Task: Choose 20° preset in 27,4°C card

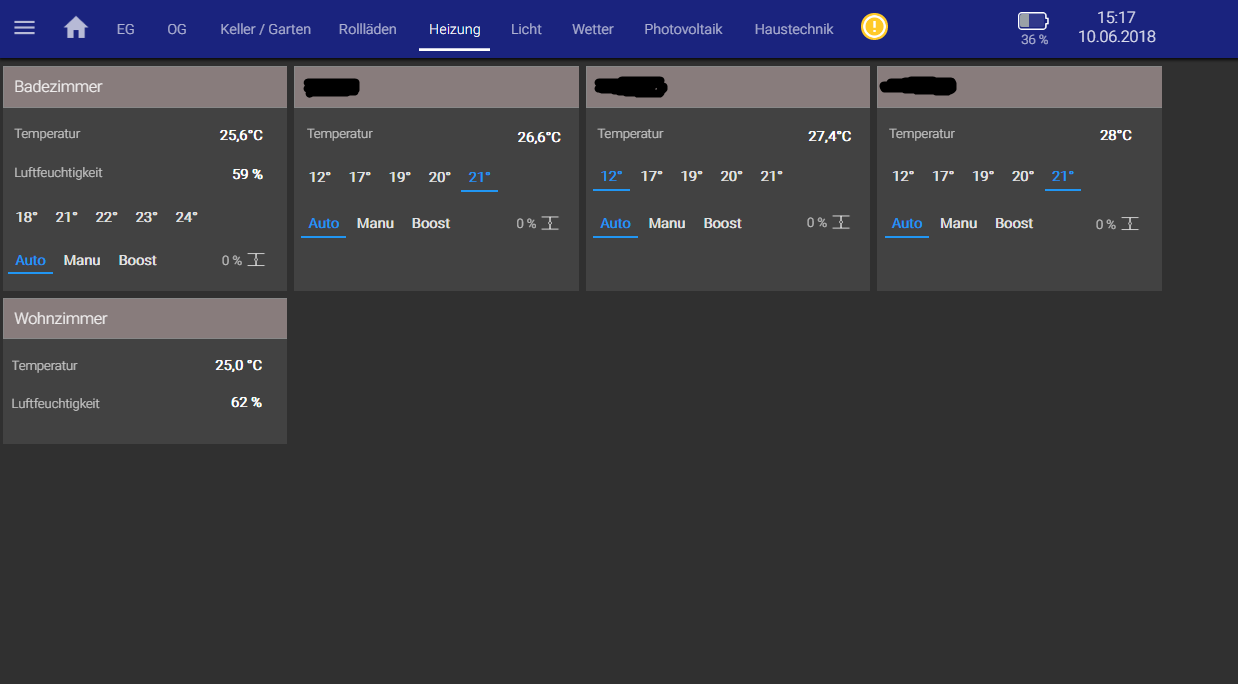Action: tap(732, 176)
